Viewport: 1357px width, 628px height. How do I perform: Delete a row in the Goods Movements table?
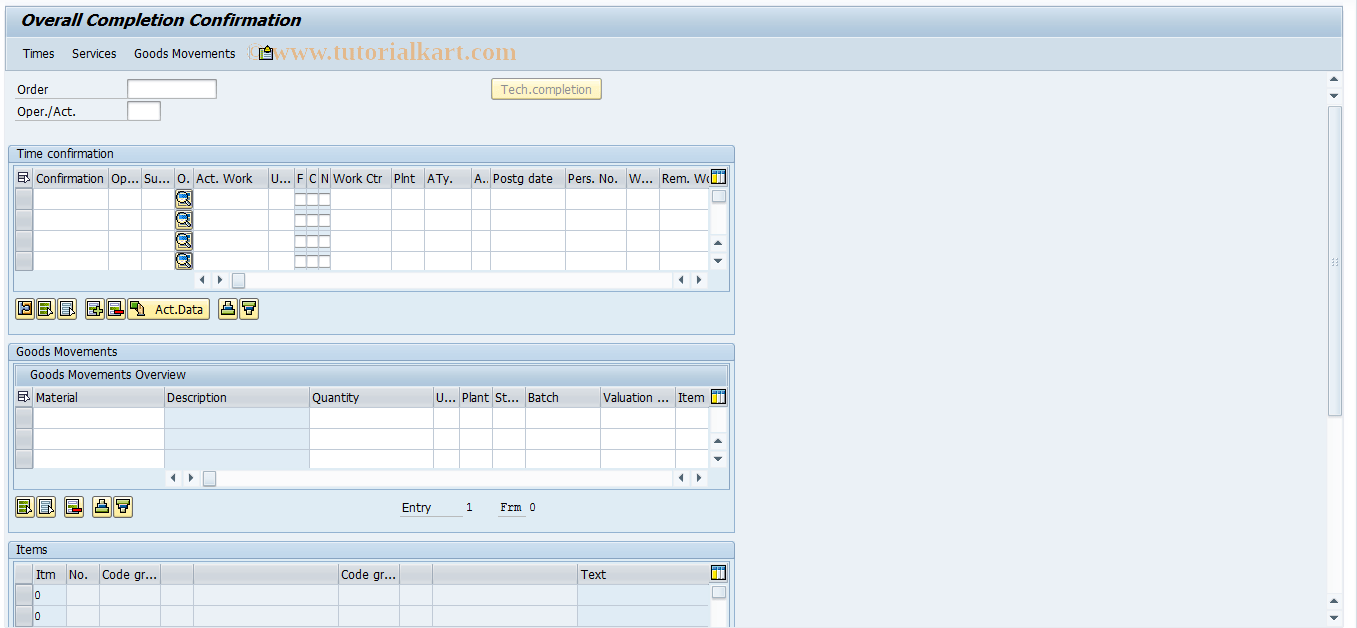click(x=73, y=507)
